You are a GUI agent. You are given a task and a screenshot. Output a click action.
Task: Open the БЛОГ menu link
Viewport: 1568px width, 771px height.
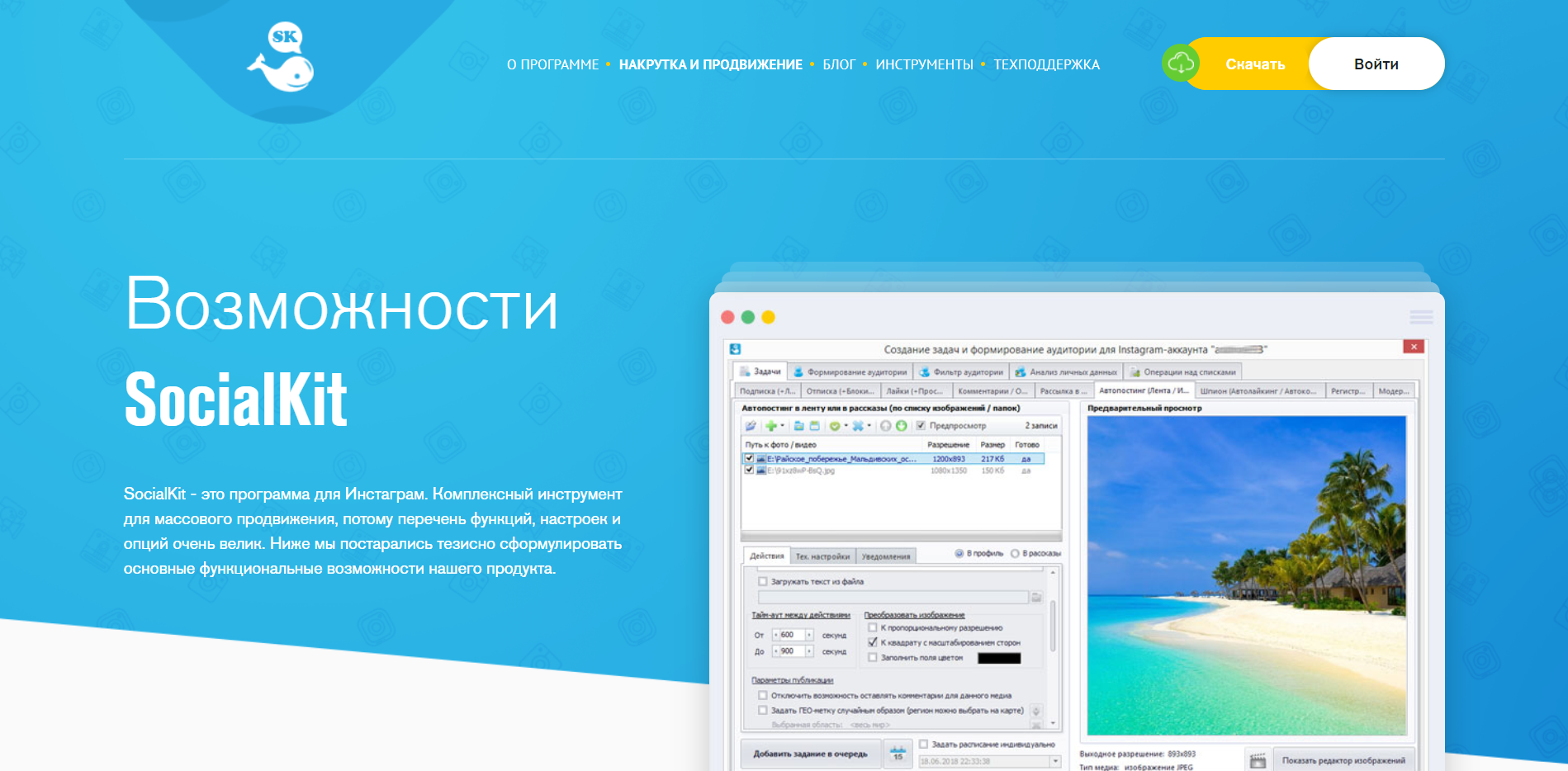(x=839, y=64)
